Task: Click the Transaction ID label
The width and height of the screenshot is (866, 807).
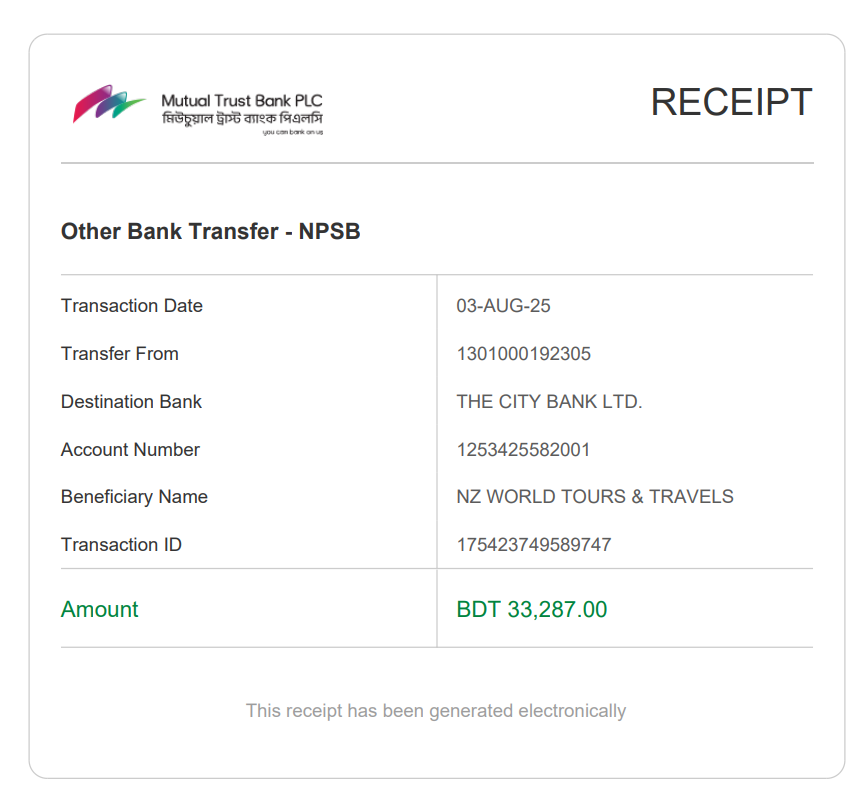Action: pyautogui.click(x=121, y=545)
